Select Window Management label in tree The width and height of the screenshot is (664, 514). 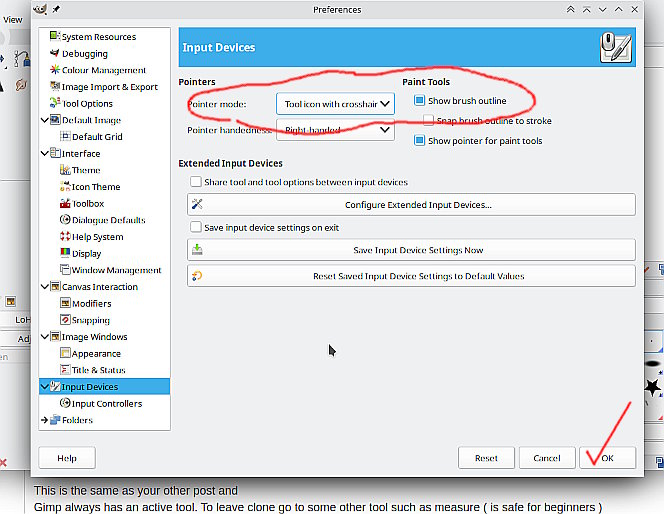tap(116, 270)
